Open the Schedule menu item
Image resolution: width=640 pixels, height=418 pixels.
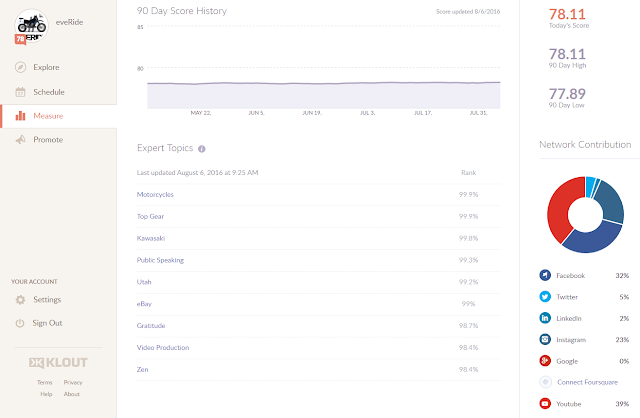point(49,92)
